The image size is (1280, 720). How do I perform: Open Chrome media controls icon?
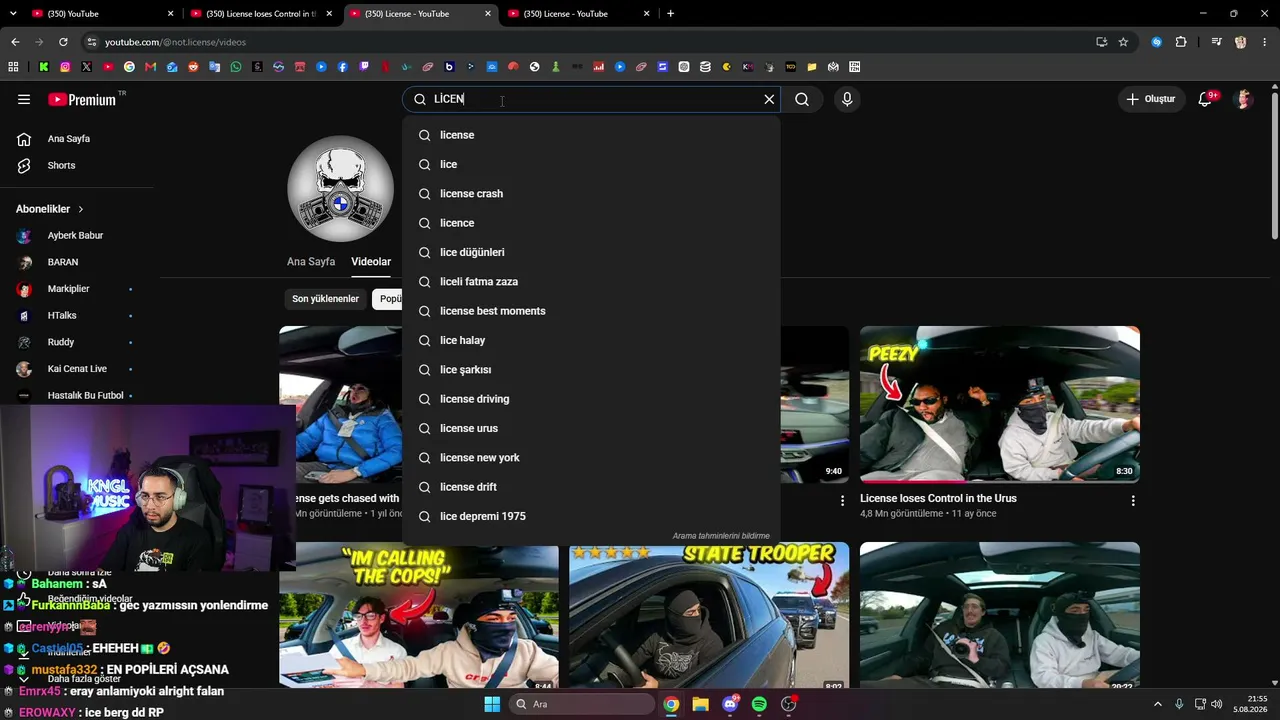click(x=1216, y=42)
